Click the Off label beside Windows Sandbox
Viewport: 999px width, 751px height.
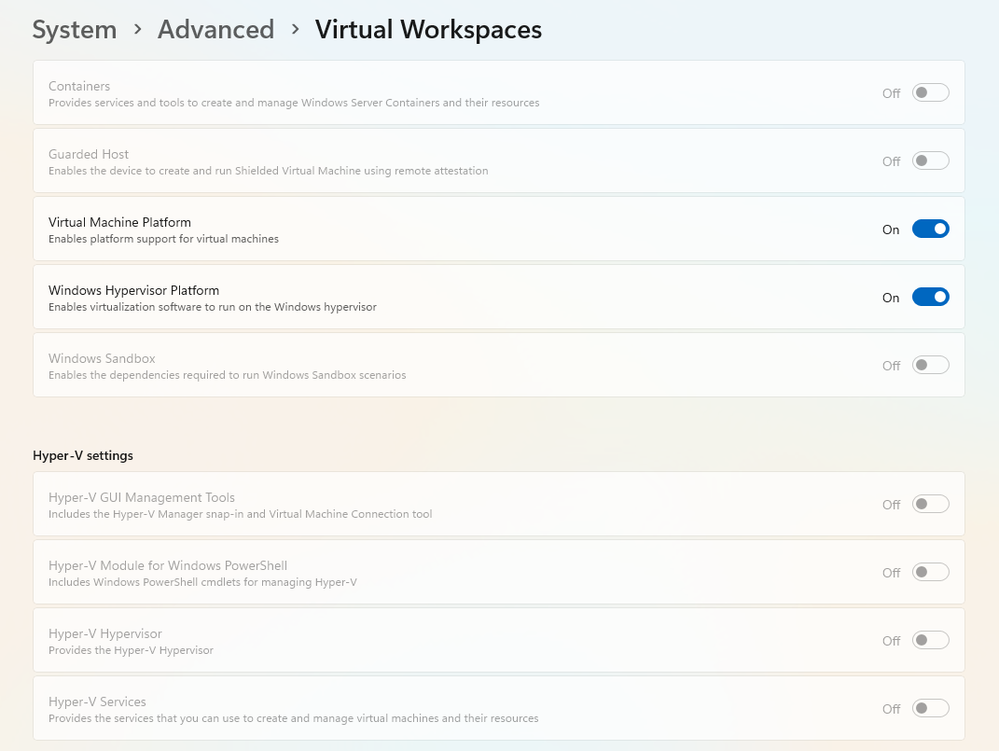[x=891, y=366]
